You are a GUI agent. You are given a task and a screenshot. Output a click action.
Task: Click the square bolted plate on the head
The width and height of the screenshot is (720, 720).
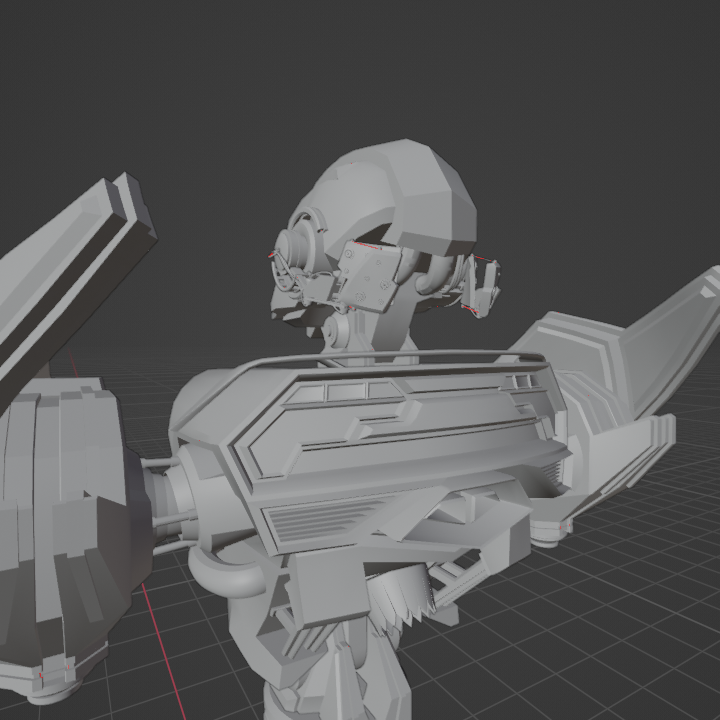point(370,276)
